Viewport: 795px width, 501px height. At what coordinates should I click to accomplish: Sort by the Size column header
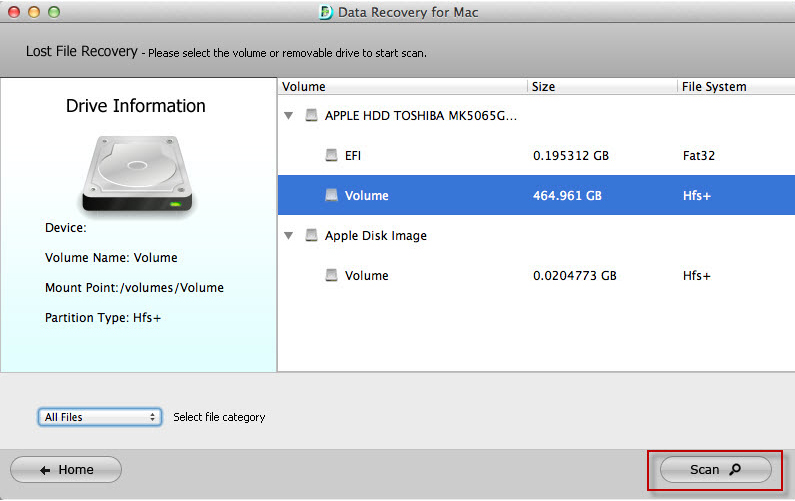[602, 87]
